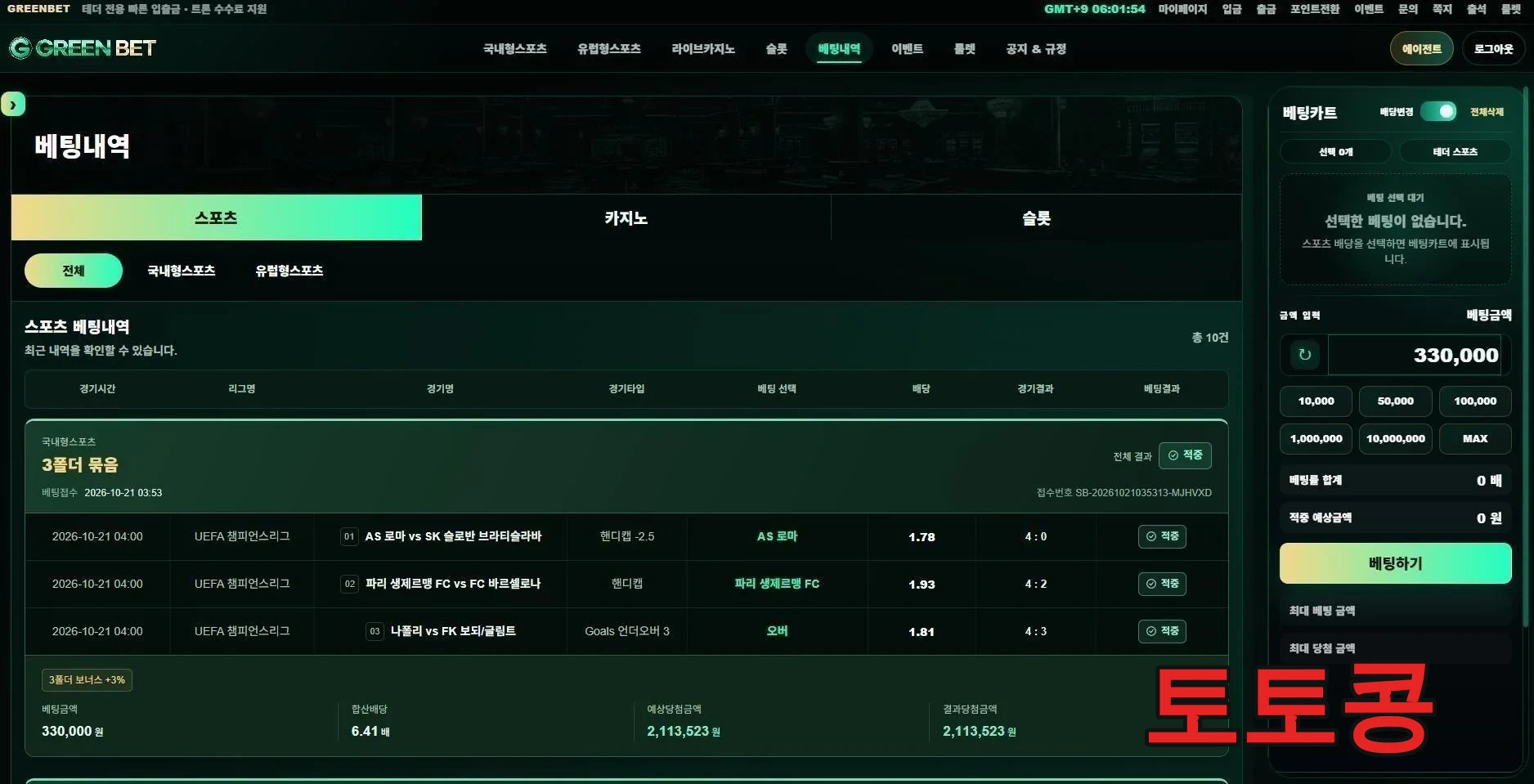Viewport: 1534px width, 784px height.
Task: Open 포인트전환 in top bar
Action: click(1314, 9)
